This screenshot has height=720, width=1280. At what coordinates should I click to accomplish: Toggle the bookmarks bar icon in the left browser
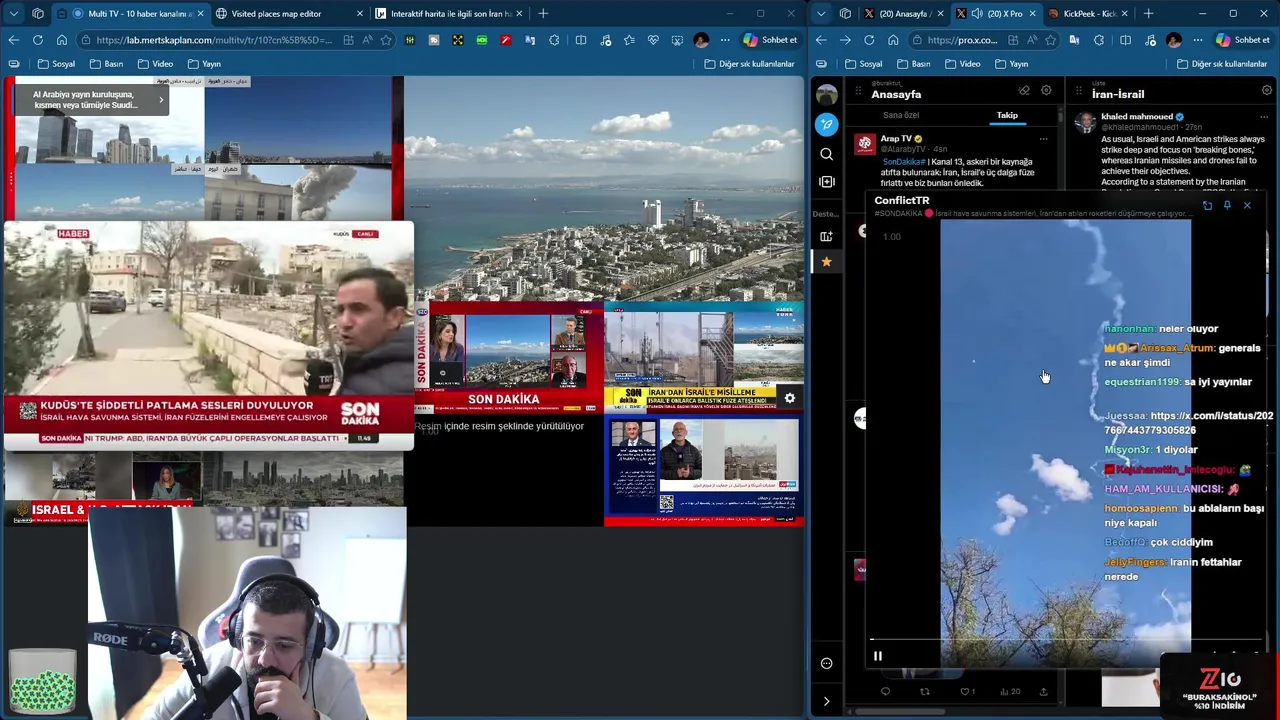[x=13, y=64]
